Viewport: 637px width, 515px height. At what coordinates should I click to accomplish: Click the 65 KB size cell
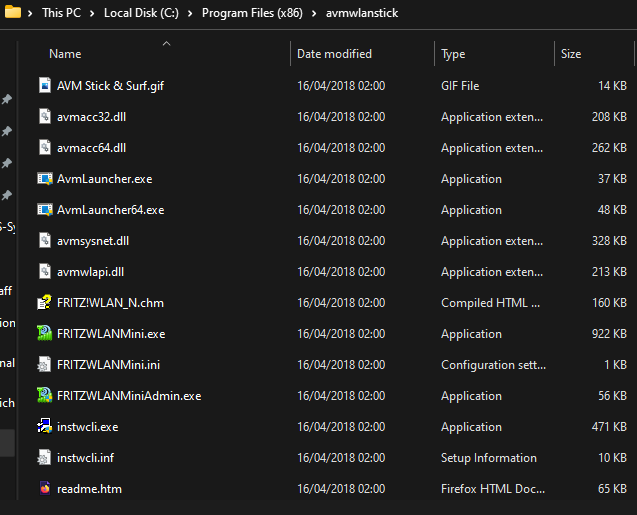click(612, 489)
